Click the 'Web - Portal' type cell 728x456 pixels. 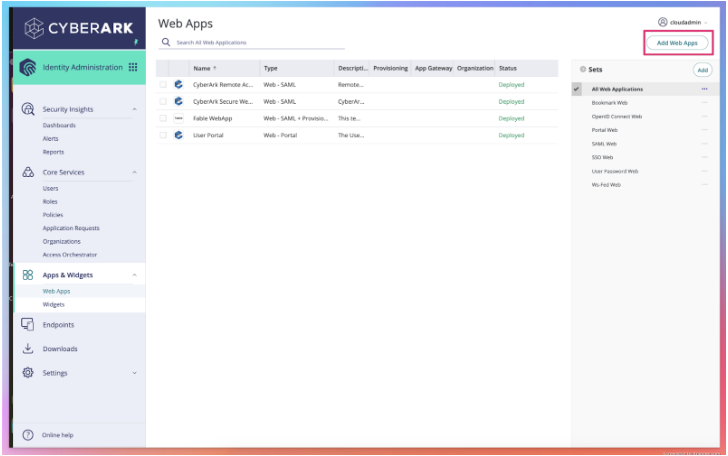point(280,135)
